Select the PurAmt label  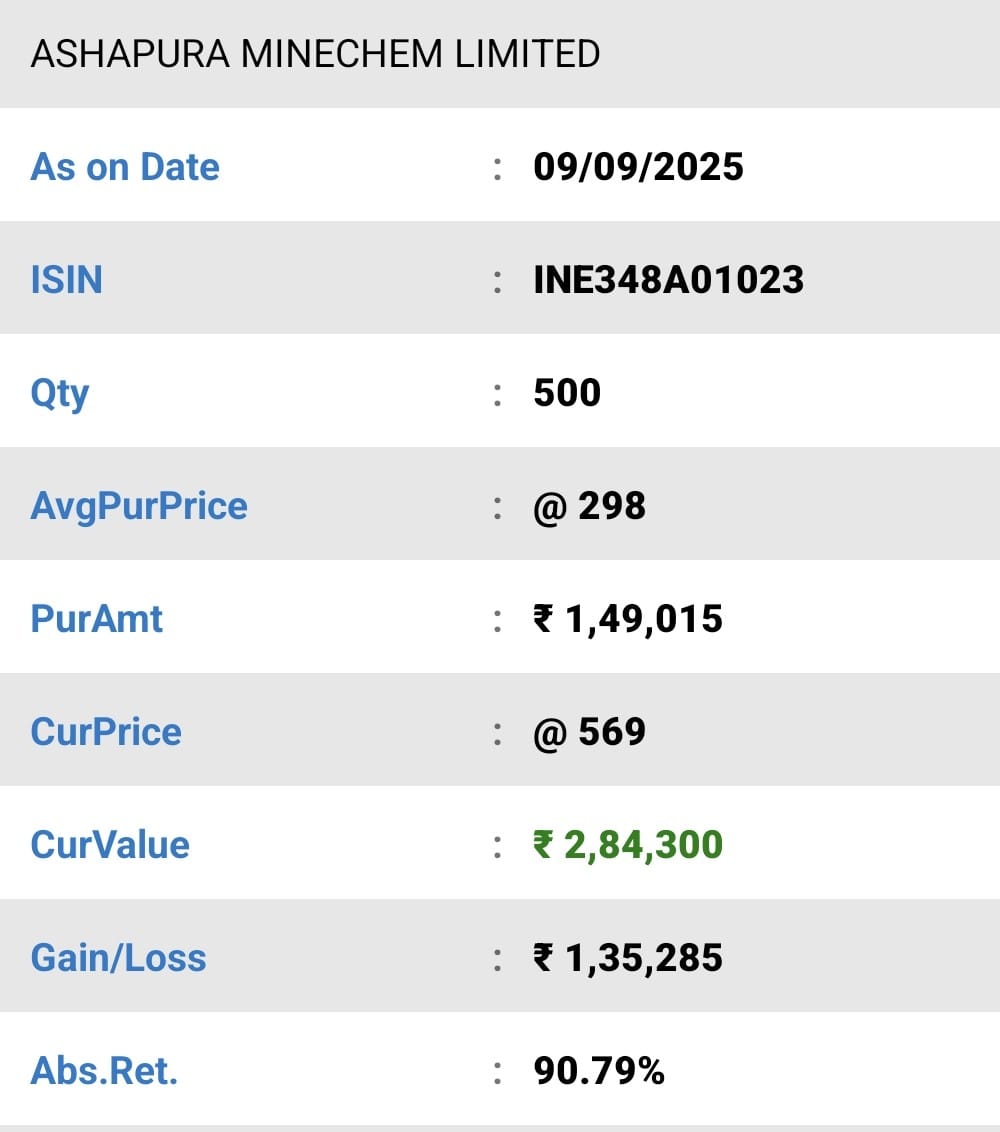(97, 618)
